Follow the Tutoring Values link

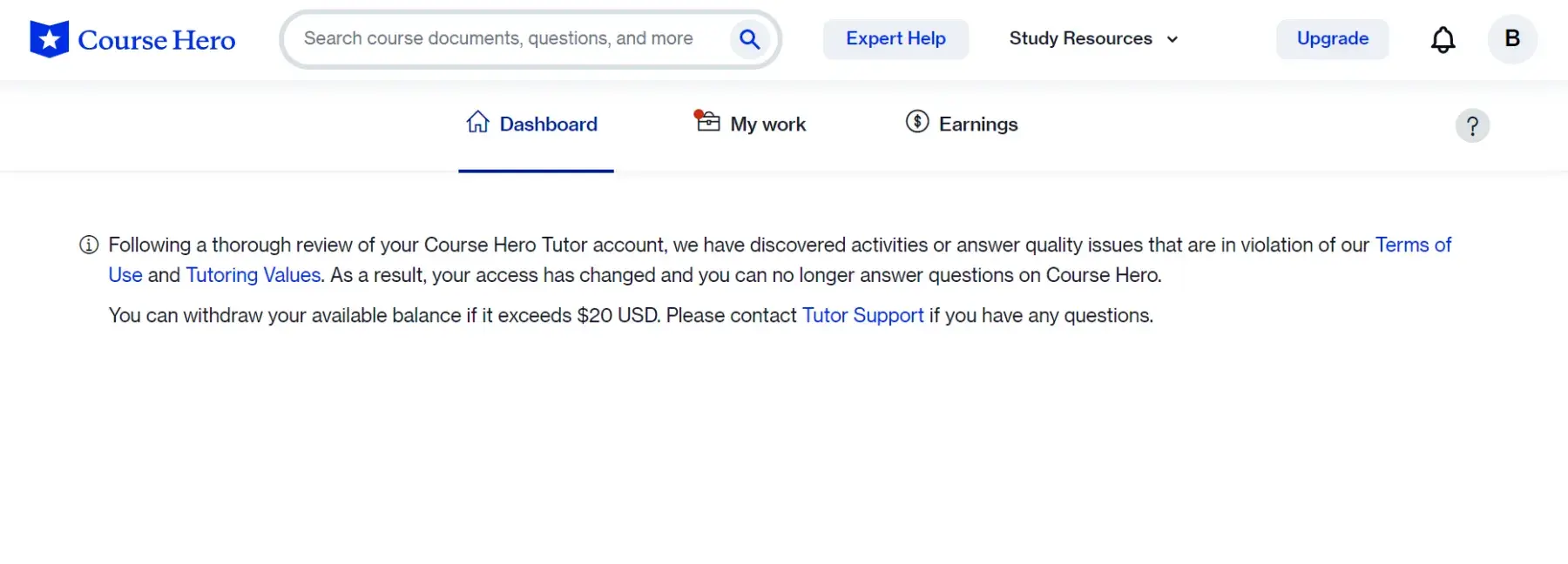[253, 275]
